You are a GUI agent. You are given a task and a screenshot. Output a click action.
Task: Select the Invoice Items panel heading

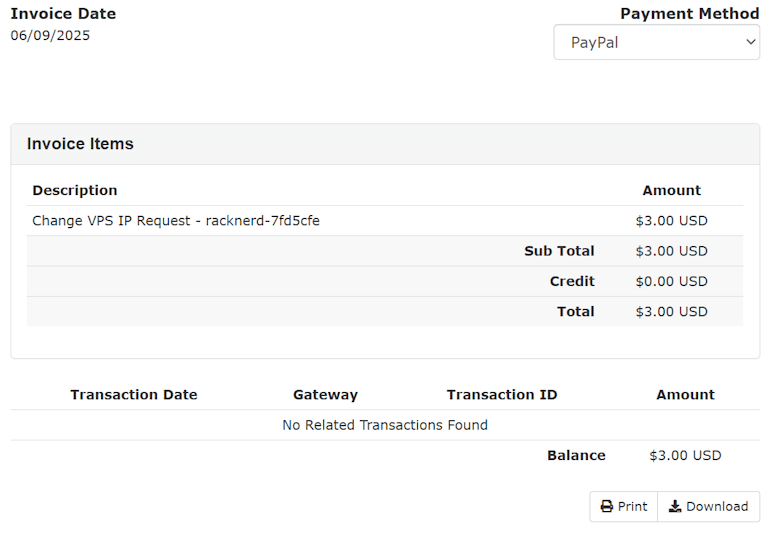click(80, 144)
